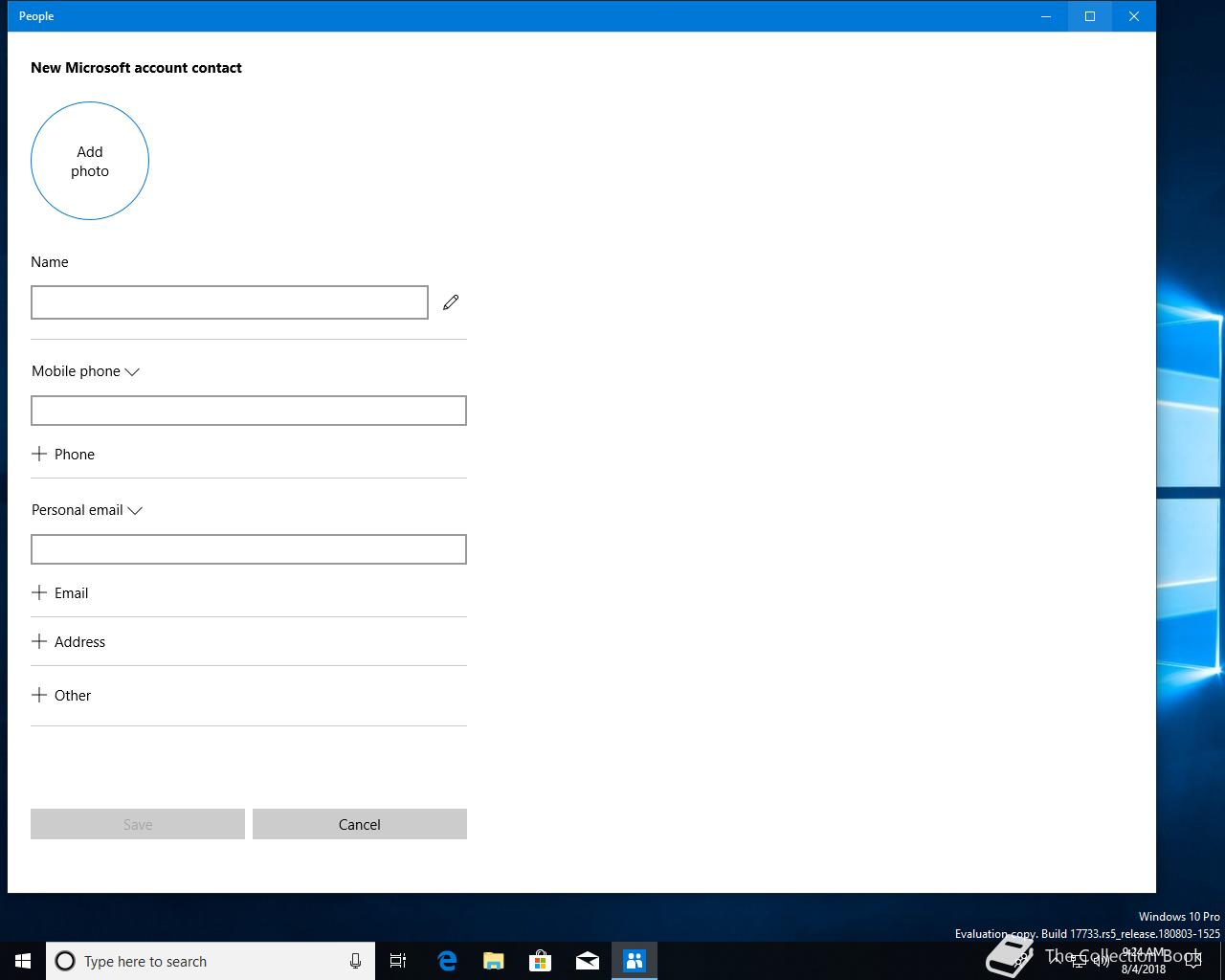This screenshot has height=980, width=1225.
Task: Click the Cortana circle icon
Action: (x=65, y=961)
